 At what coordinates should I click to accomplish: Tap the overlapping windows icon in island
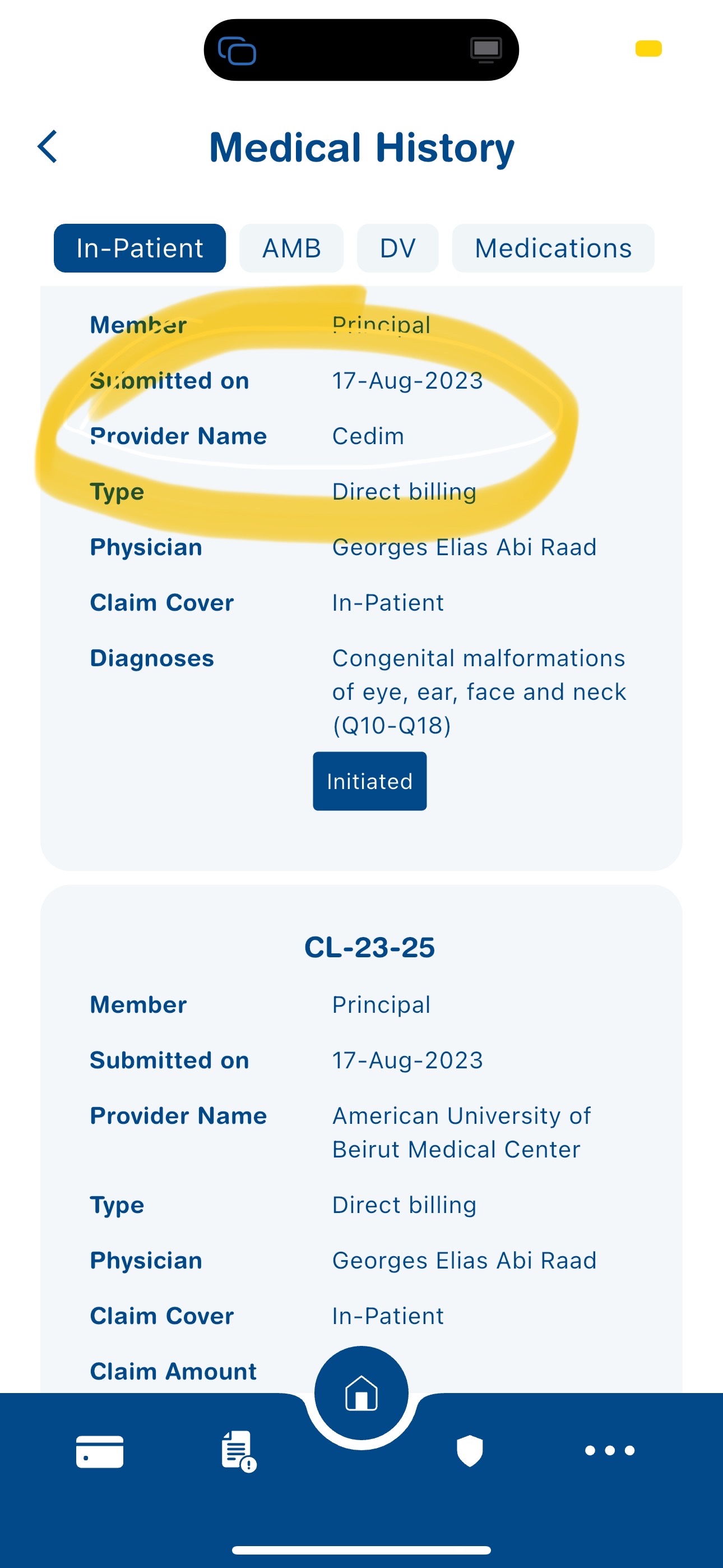click(237, 50)
